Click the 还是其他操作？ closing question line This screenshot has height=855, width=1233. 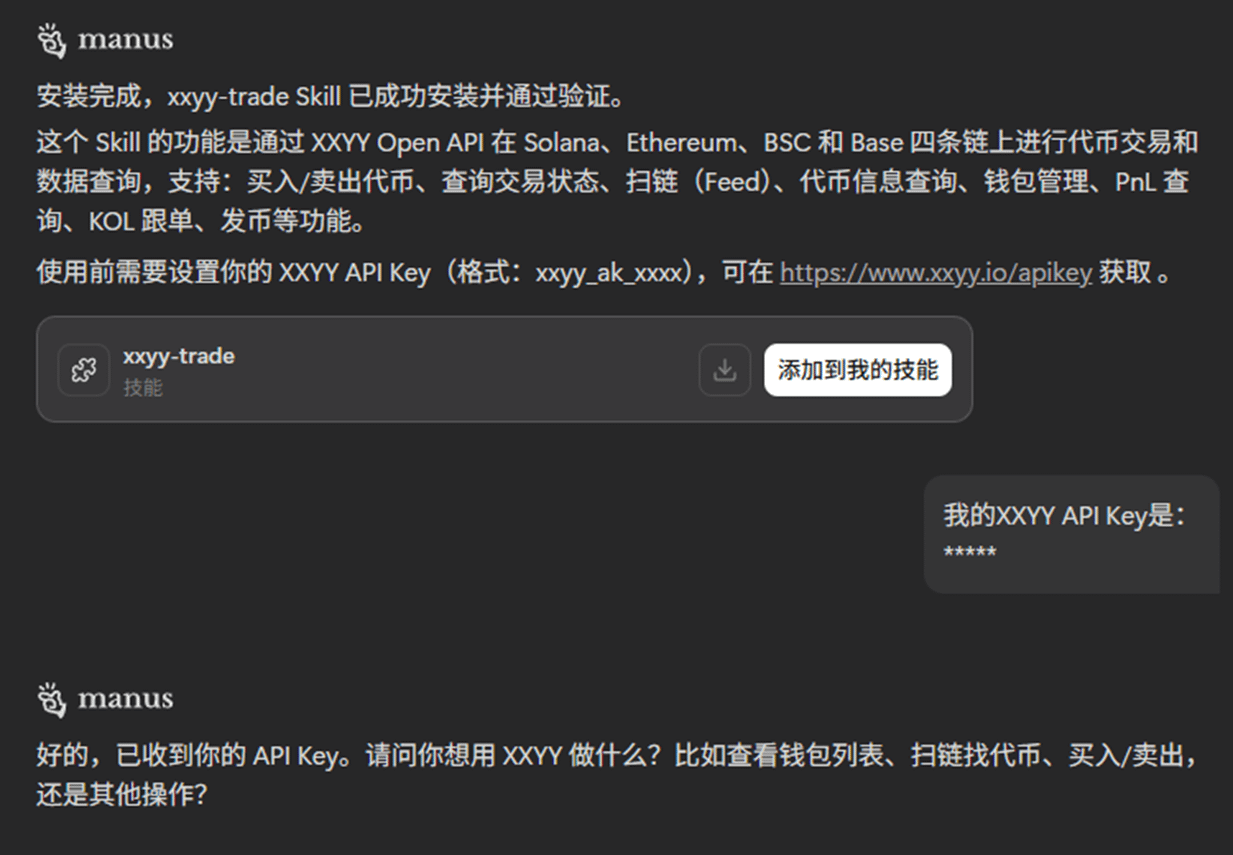pyautogui.click(x=122, y=795)
